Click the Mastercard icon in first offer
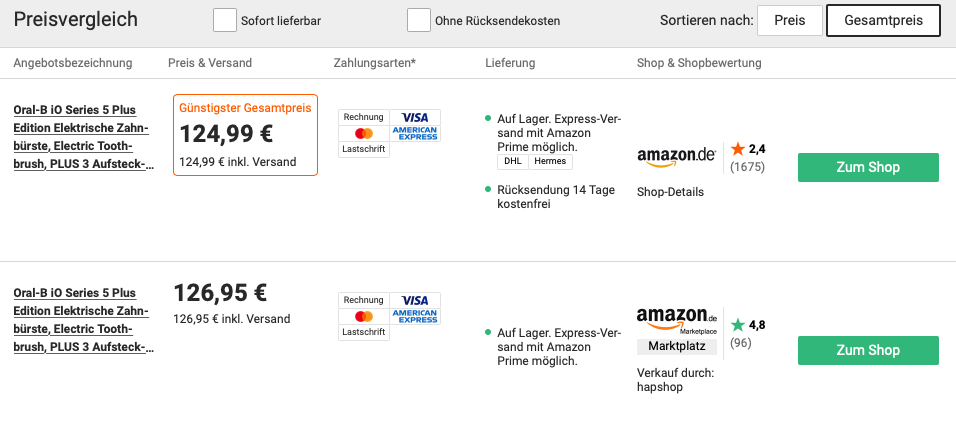This screenshot has width=956, height=428. point(364,134)
